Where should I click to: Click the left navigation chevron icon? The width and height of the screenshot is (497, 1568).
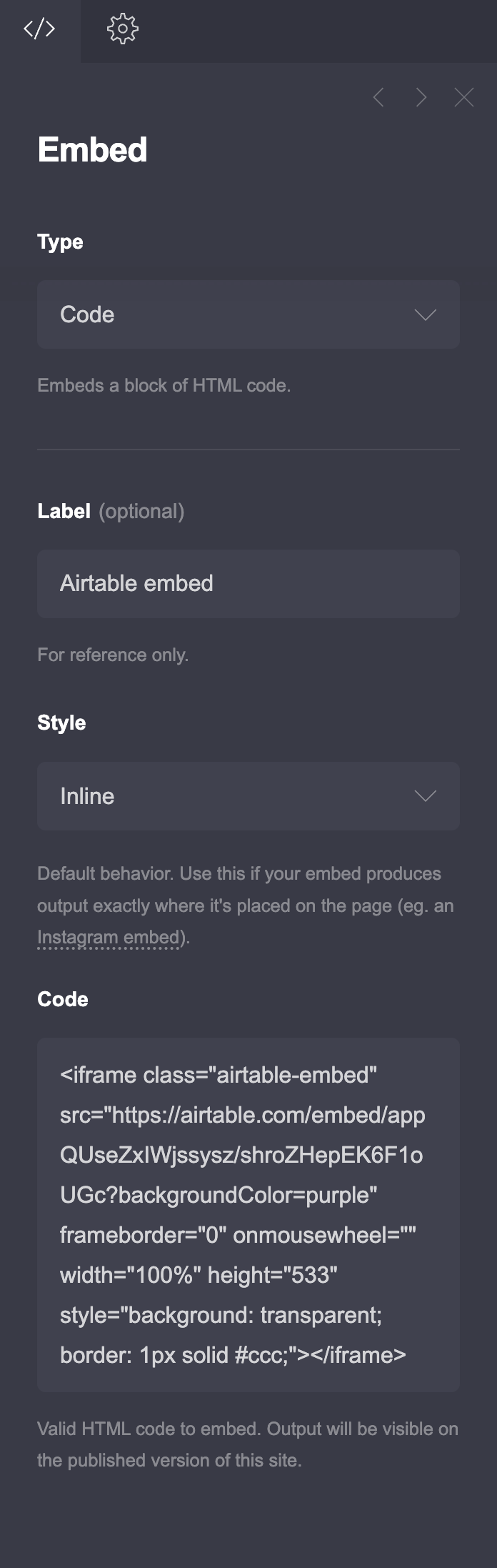[x=380, y=98]
